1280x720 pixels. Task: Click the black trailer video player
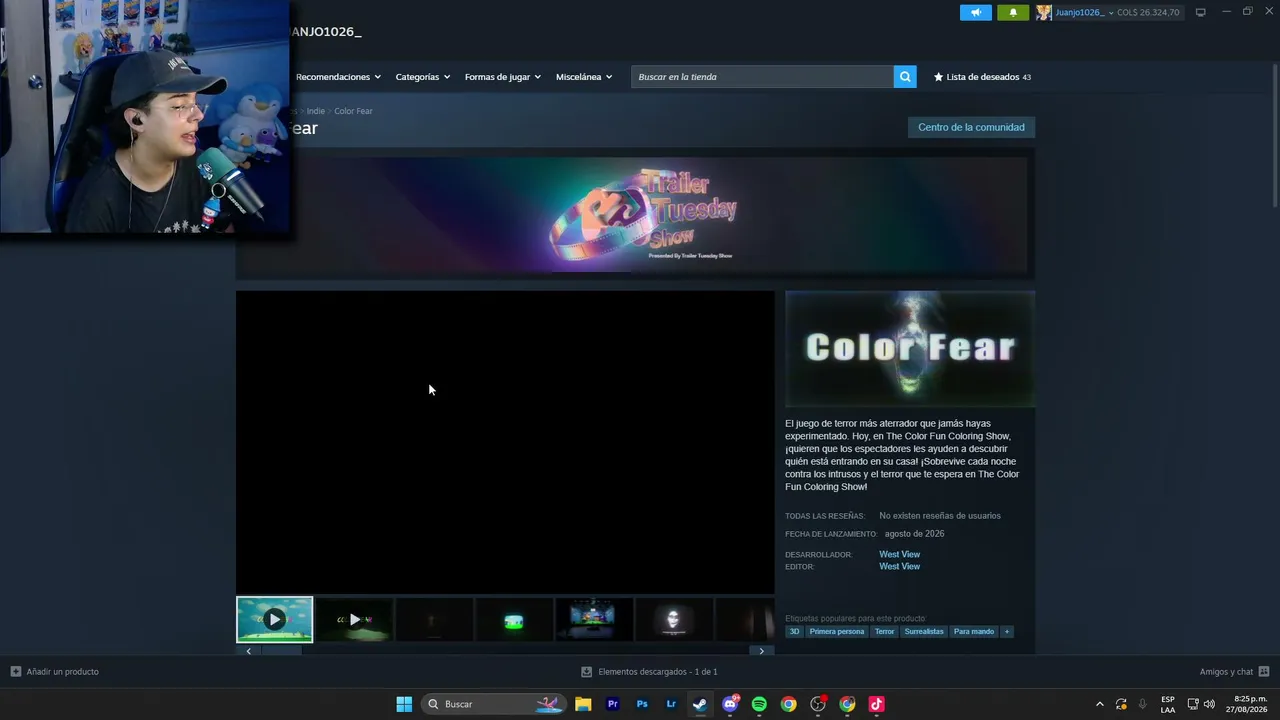(x=505, y=442)
